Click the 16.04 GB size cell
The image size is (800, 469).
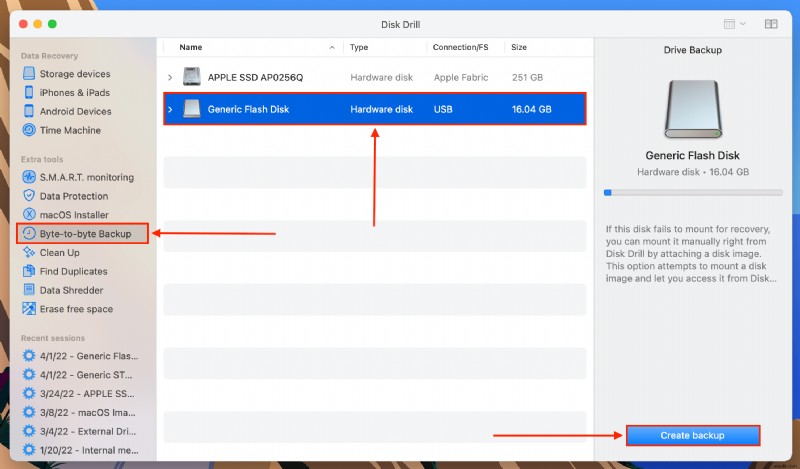(x=532, y=109)
